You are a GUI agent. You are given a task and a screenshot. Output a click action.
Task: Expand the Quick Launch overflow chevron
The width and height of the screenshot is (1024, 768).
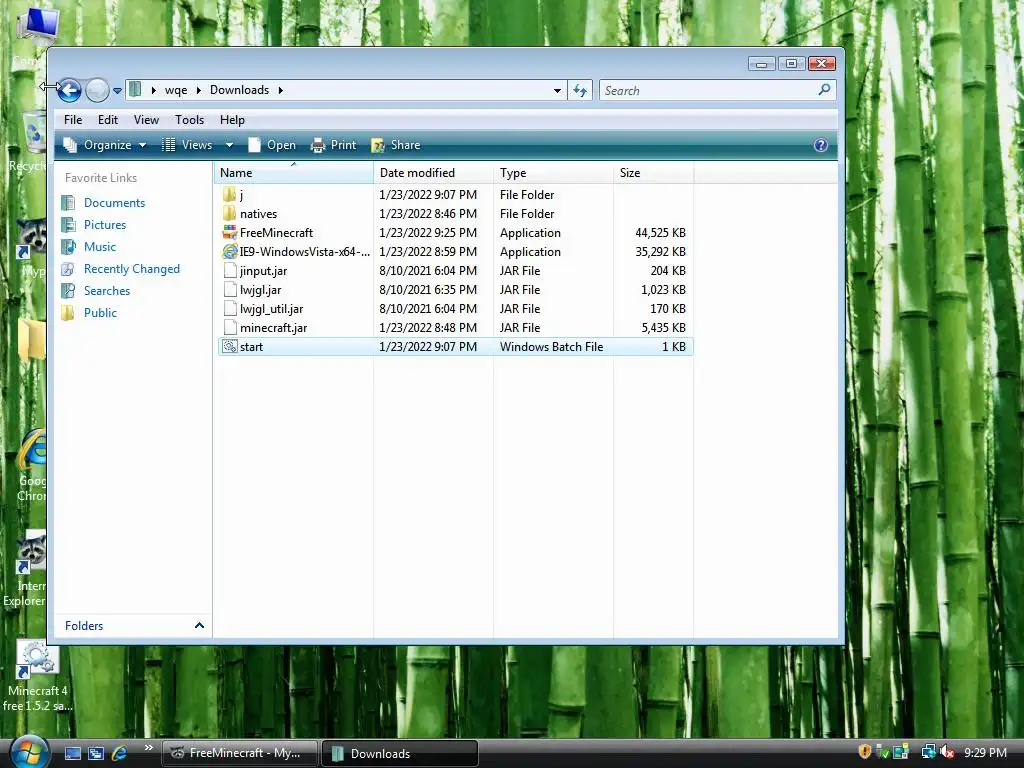[x=148, y=748]
